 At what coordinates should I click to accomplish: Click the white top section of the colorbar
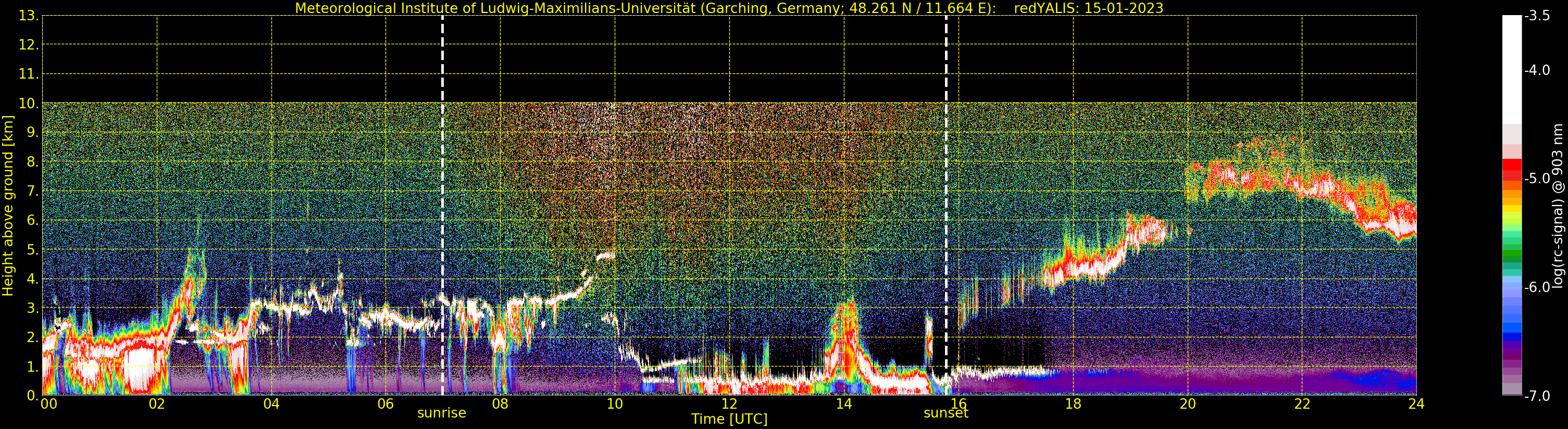pyautogui.click(x=1512, y=70)
